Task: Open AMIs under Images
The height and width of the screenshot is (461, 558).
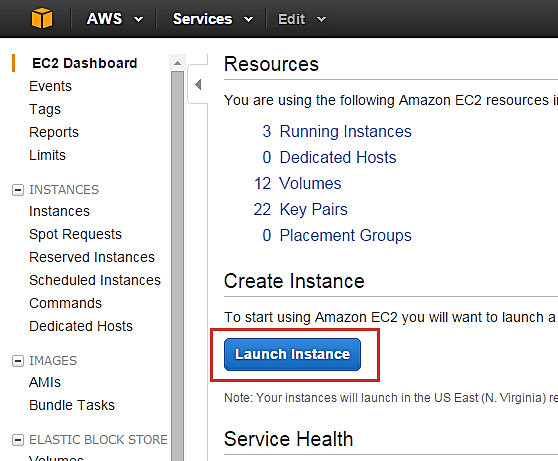Action: (45, 382)
